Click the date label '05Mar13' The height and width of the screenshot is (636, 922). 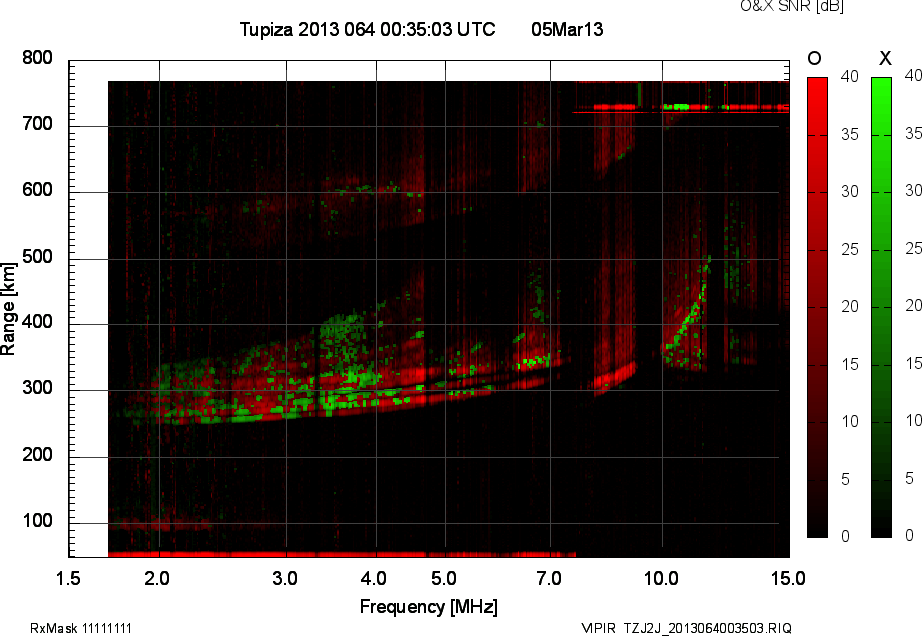tap(567, 29)
